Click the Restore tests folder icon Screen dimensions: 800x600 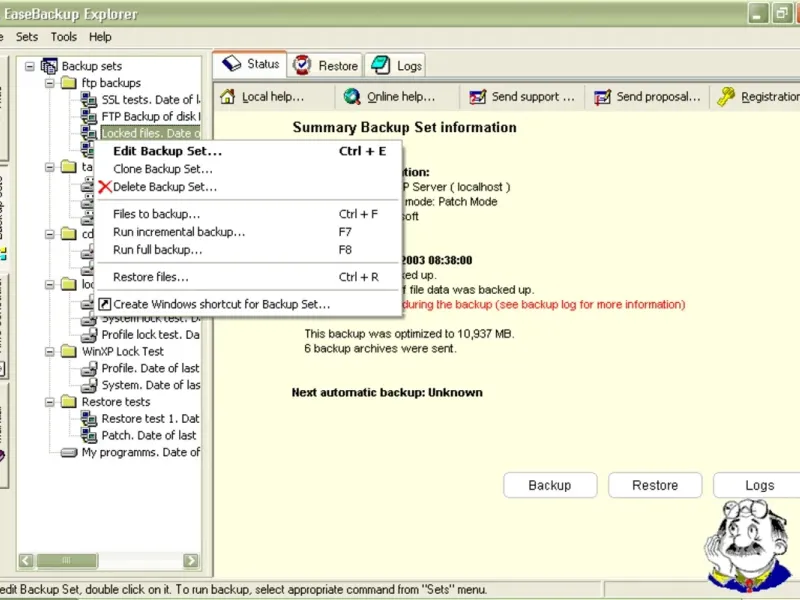68,401
